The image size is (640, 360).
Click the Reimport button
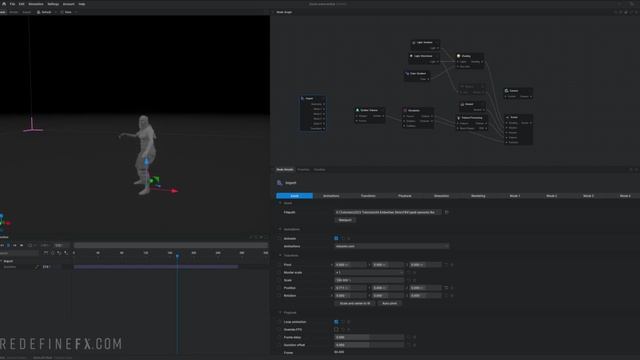[345, 220]
